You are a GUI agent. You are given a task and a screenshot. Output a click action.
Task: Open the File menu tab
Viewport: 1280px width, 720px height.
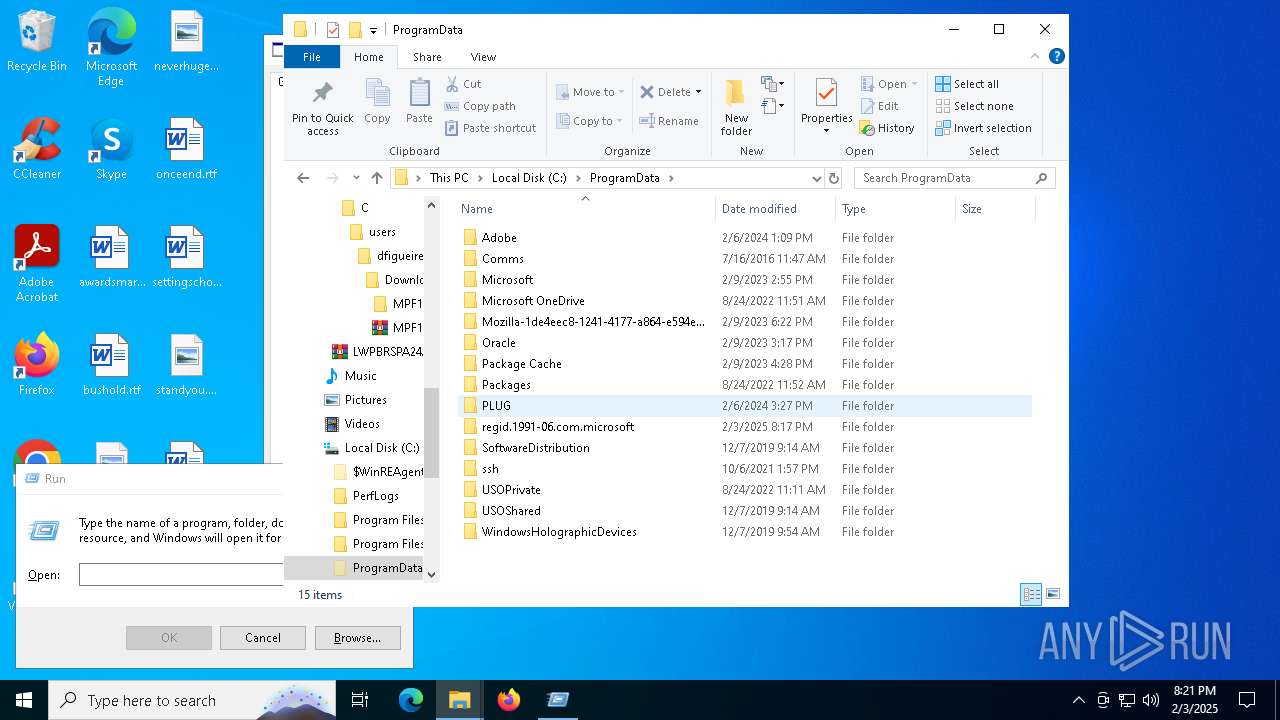312,57
